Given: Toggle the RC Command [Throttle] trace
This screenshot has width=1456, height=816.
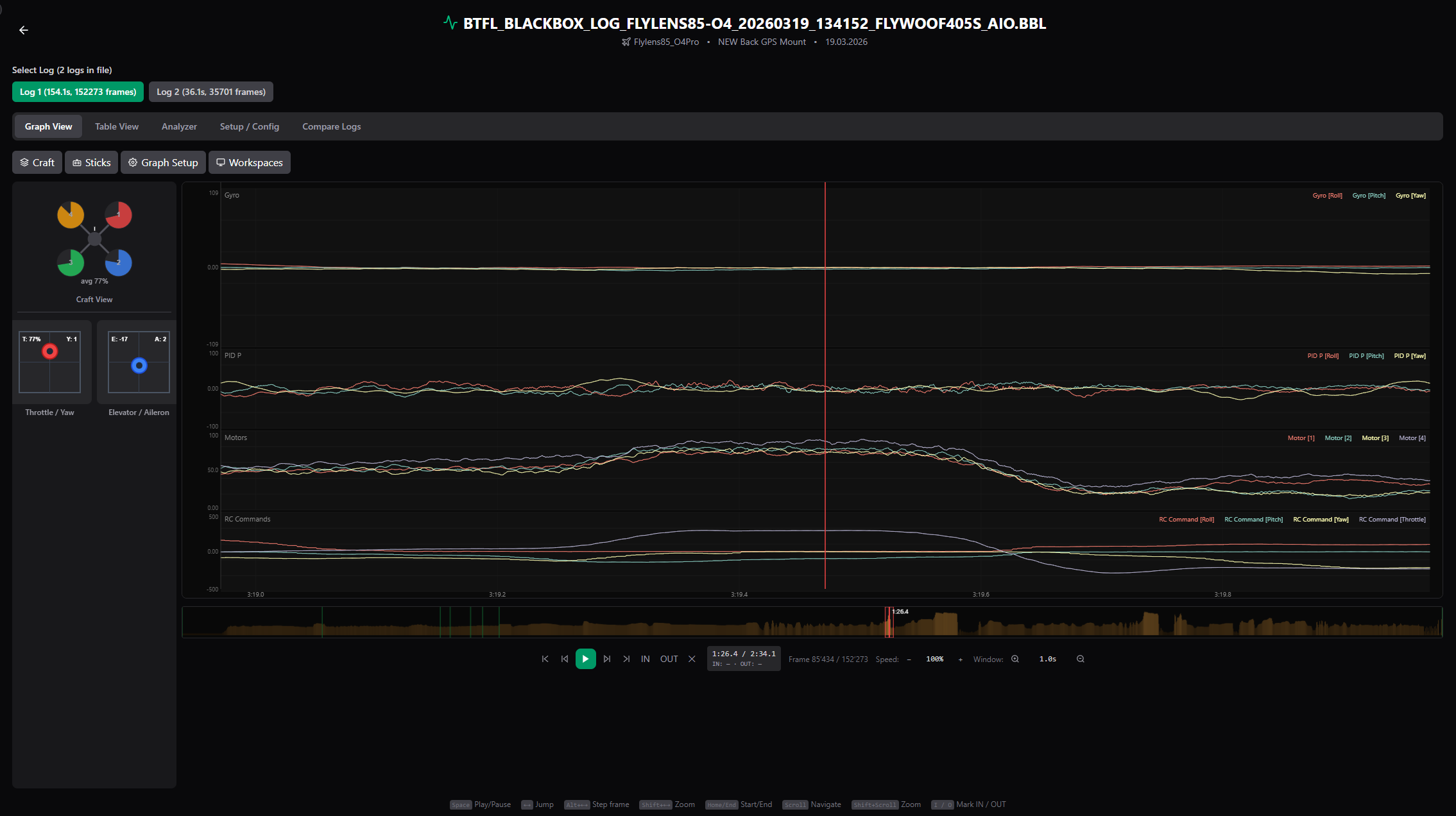Looking at the screenshot, I should tap(1392, 519).
